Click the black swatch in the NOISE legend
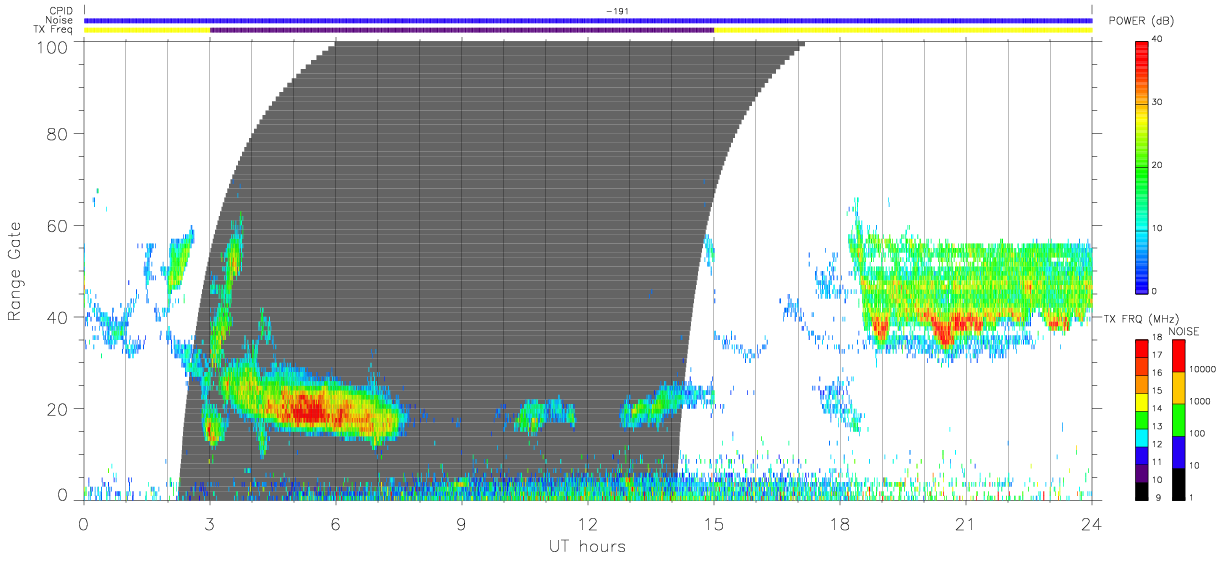The height and width of the screenshot is (567, 1228). (x=1179, y=482)
